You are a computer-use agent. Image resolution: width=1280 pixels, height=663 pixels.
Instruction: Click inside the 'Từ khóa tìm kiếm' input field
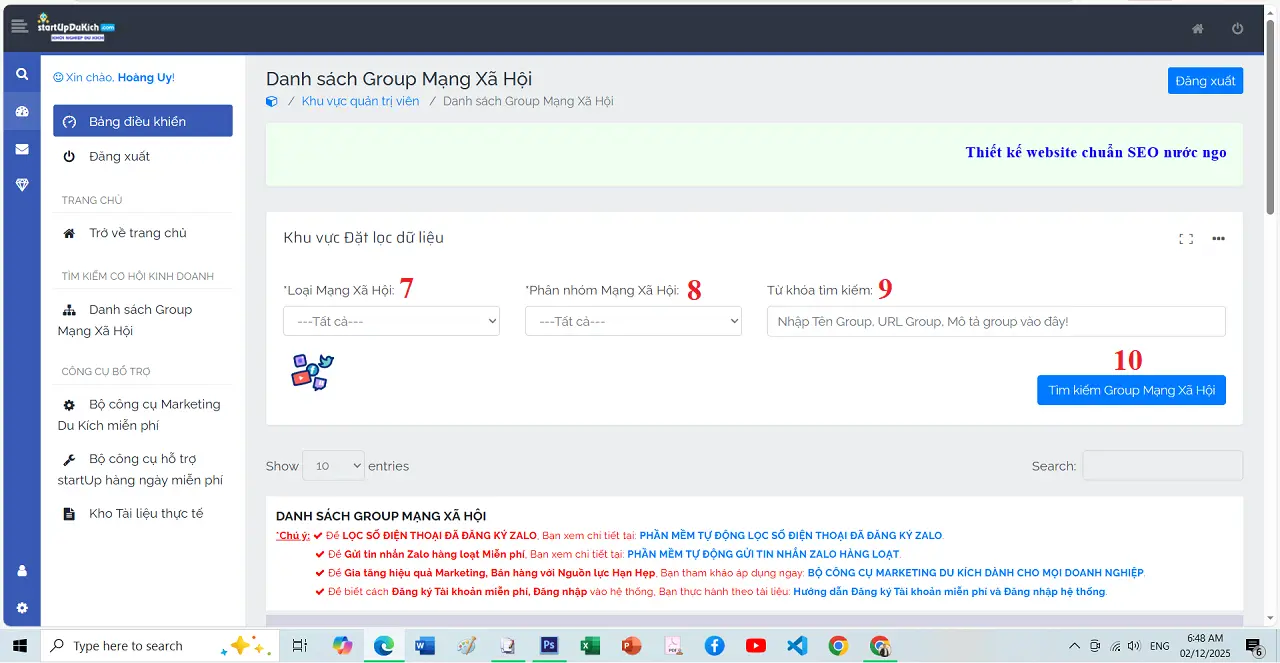tap(995, 321)
